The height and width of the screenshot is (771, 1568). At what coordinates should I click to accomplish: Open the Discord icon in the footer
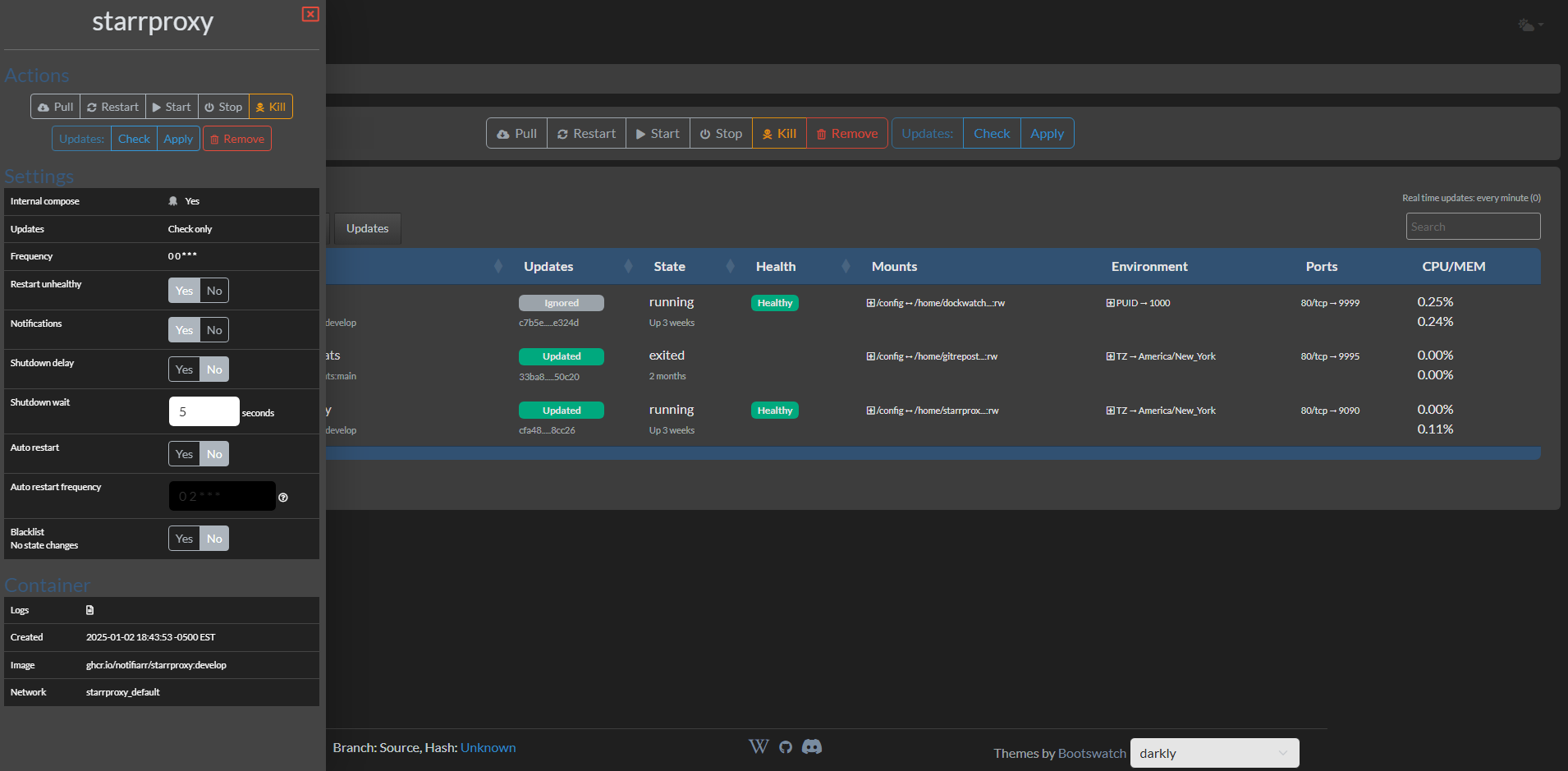[812, 746]
